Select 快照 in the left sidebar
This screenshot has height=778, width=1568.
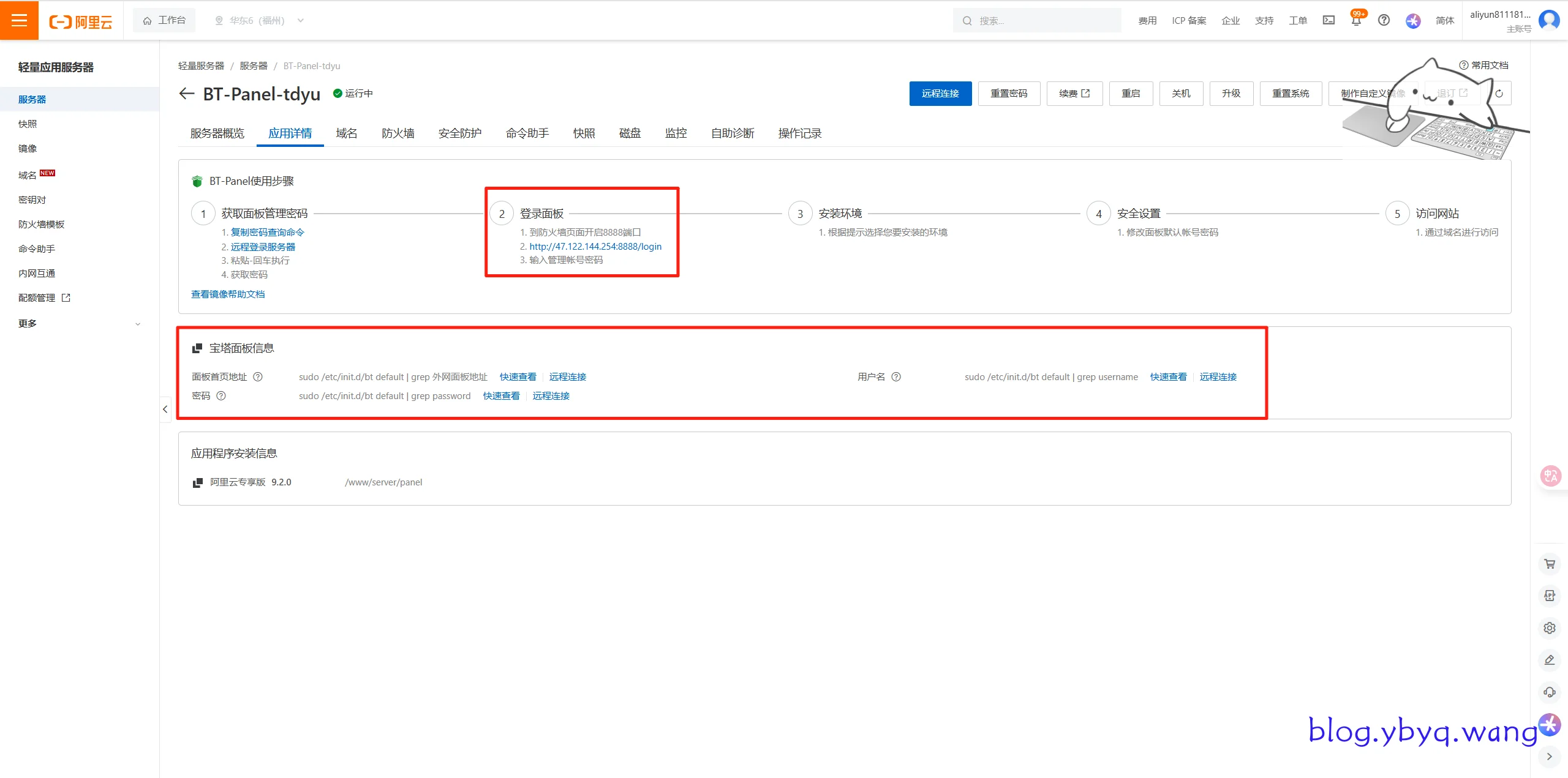pos(28,124)
